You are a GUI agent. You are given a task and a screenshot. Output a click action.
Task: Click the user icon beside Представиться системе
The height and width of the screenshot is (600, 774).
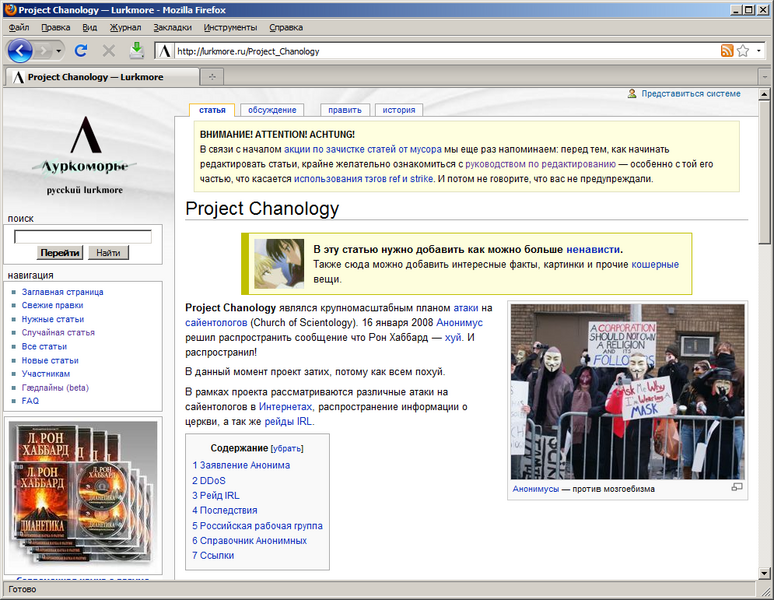tap(632, 93)
